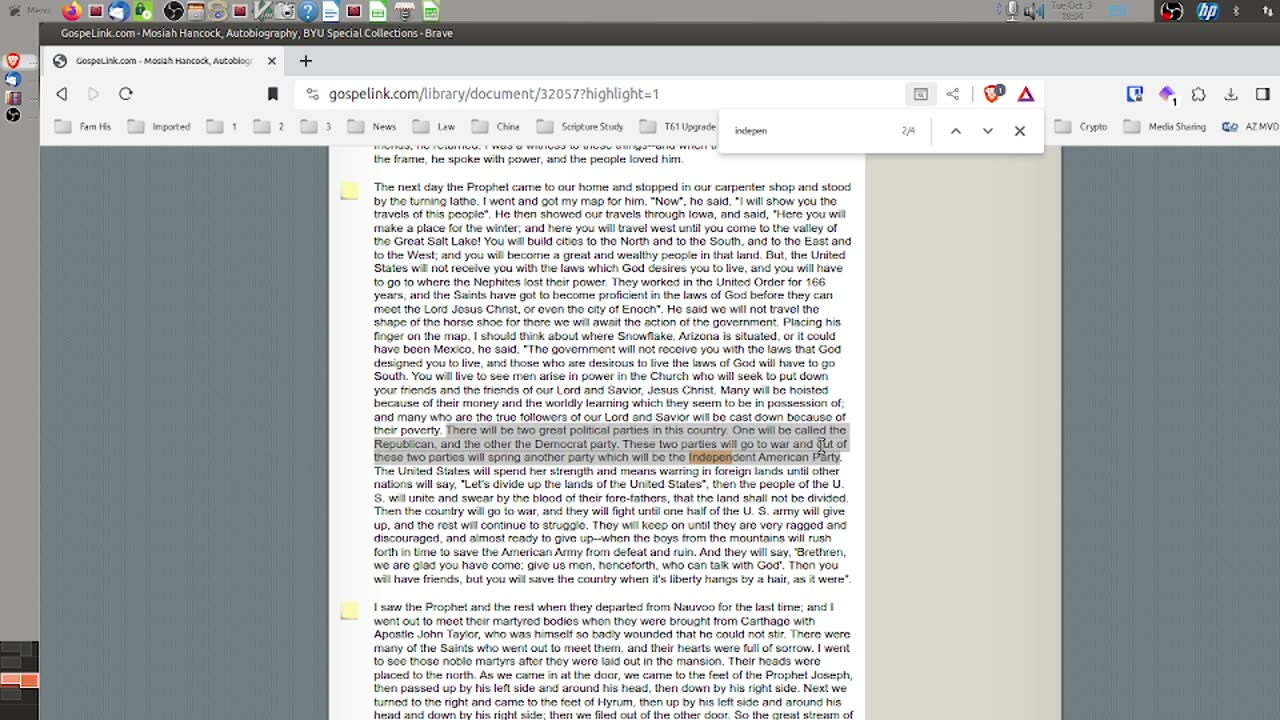View site information icon in address bar
The height and width of the screenshot is (720, 1280).
pos(312,94)
